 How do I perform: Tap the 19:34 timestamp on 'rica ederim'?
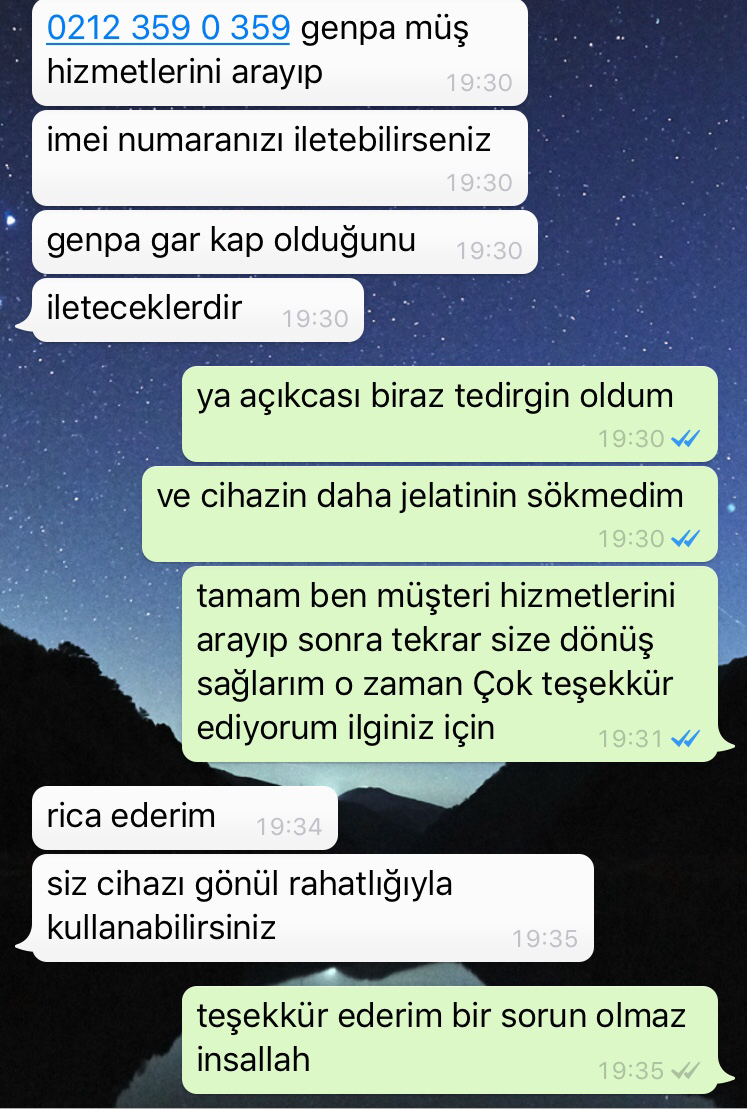pos(289,826)
